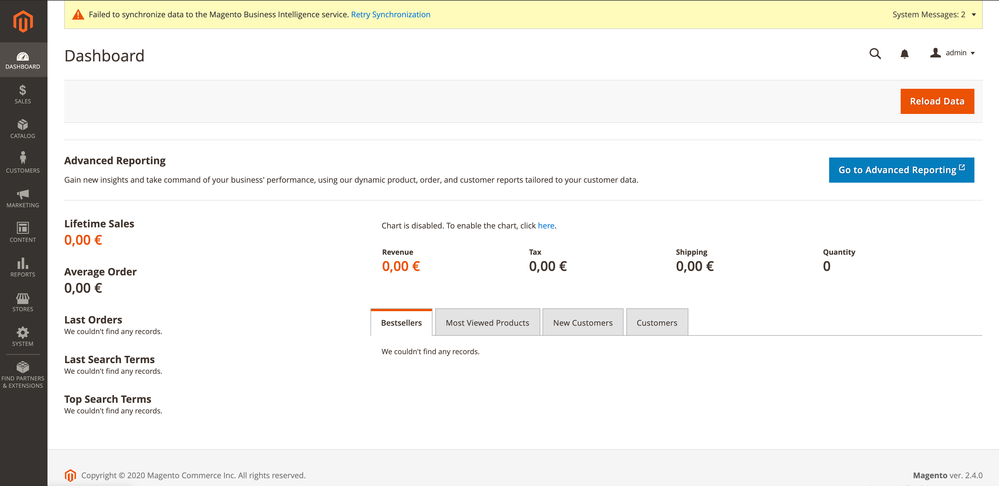Image resolution: width=999 pixels, height=486 pixels.
Task: Click the search magnifier icon
Action: (x=875, y=54)
